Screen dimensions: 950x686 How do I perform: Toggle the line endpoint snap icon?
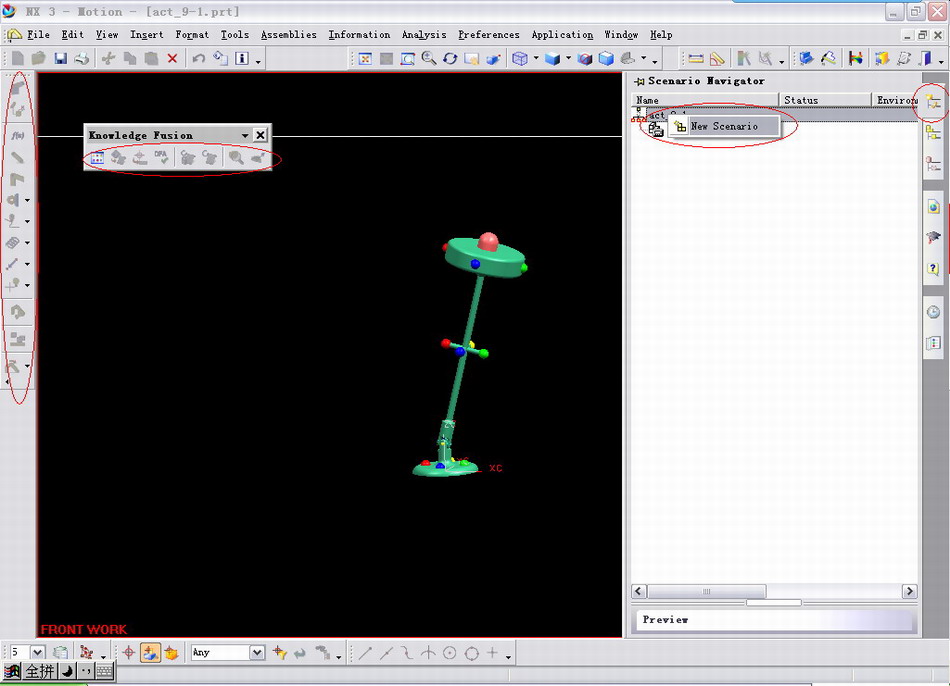point(365,653)
